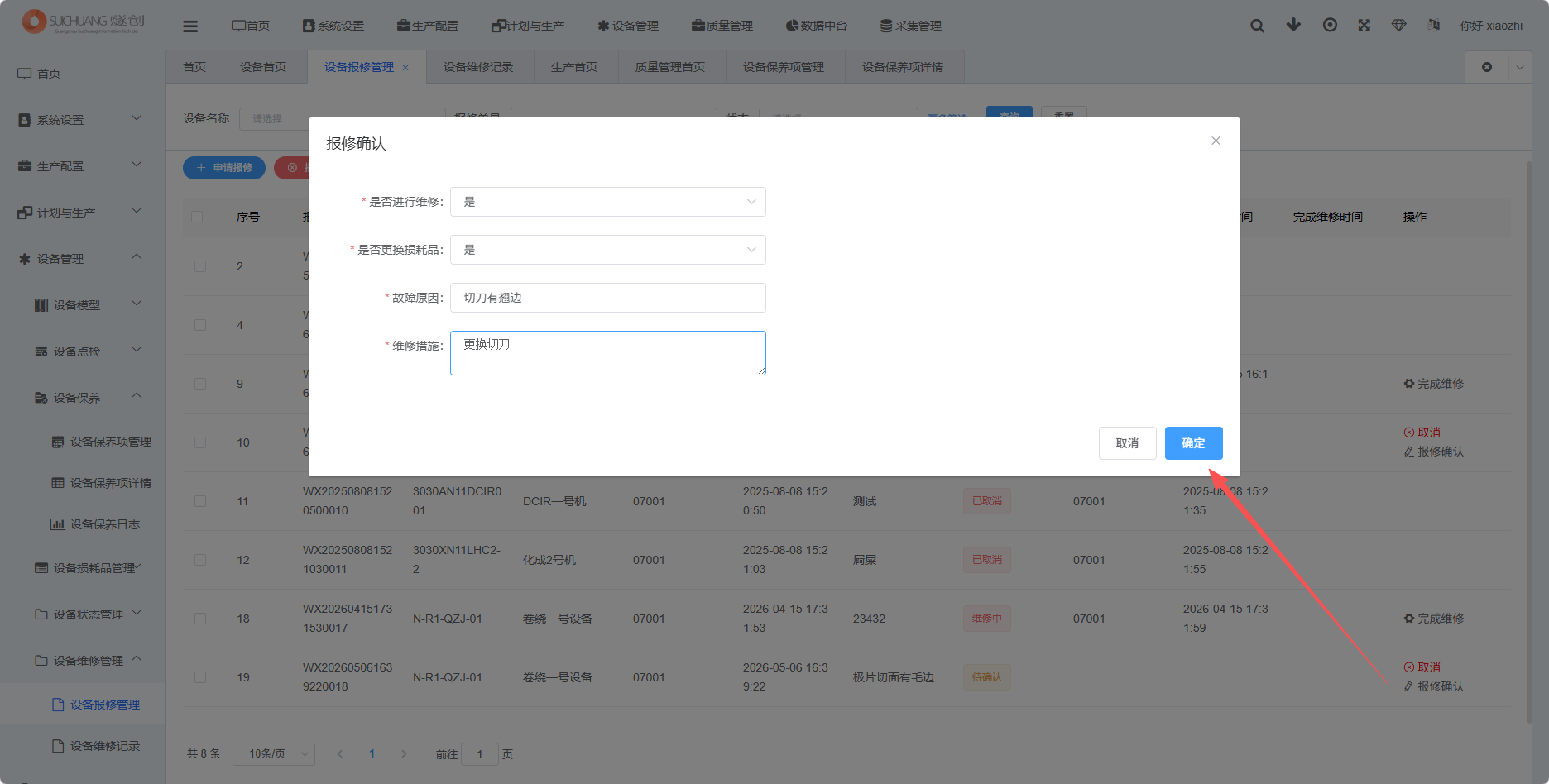Check the checkbox for row 4

pos(200,325)
